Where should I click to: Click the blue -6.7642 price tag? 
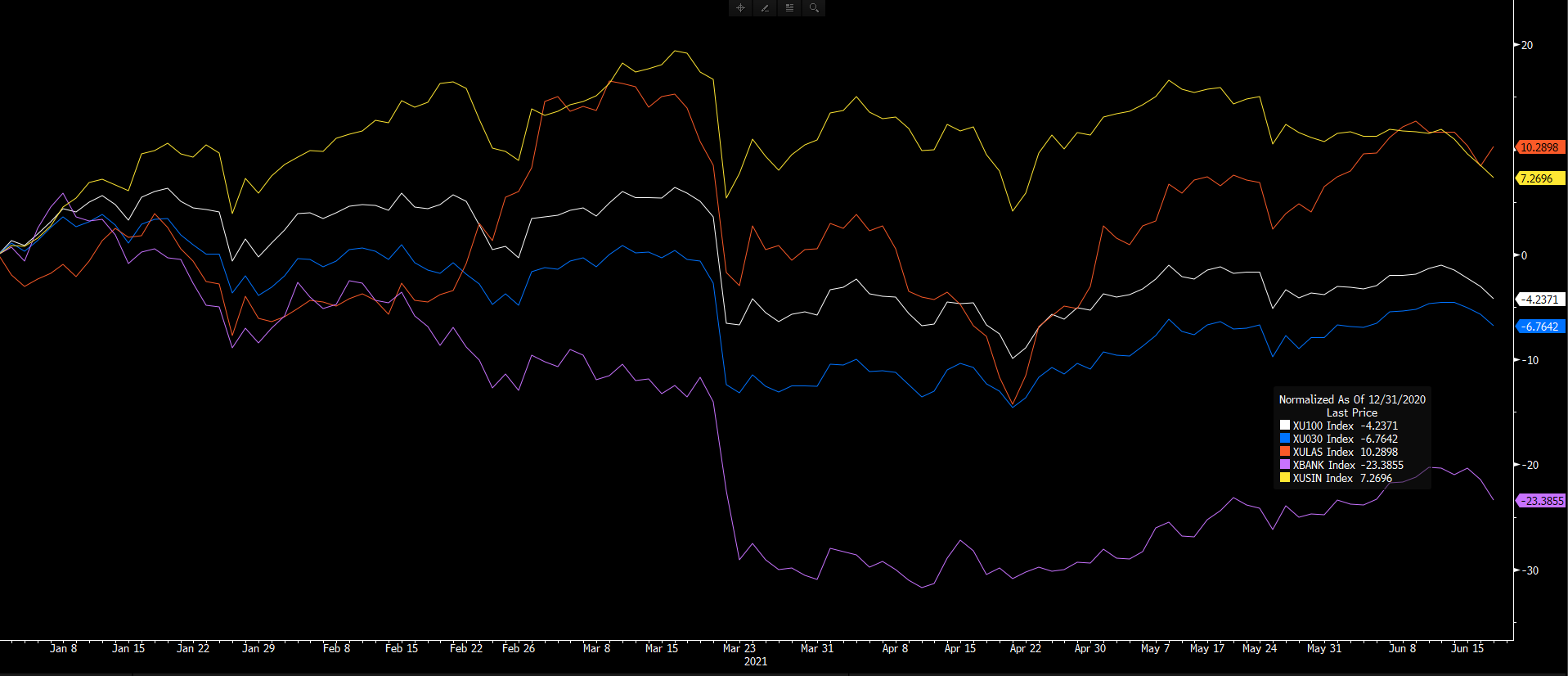[1539, 327]
